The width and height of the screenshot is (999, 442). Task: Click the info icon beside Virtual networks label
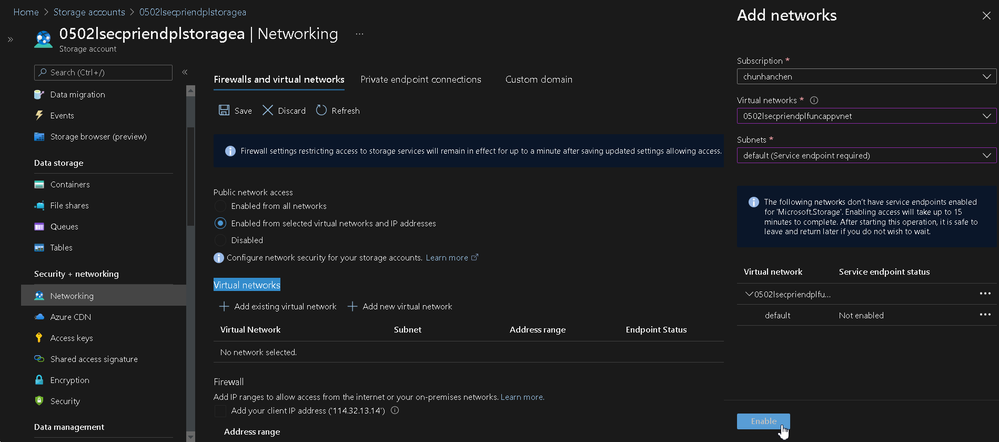pyautogui.click(x=814, y=101)
